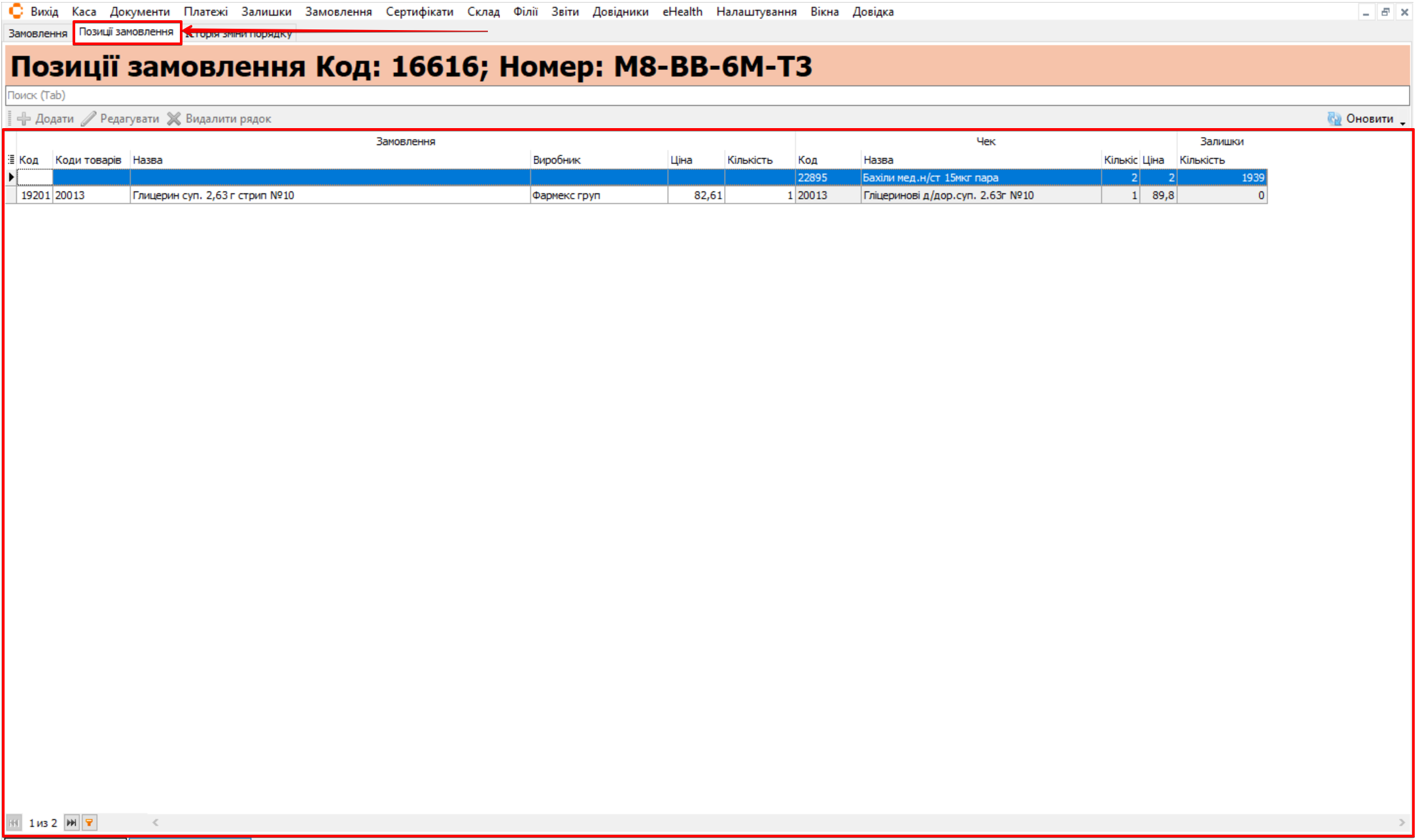Screen dimensions: 1418x840
Task: Click the Редагувати pencil icon
Action: pos(88,118)
